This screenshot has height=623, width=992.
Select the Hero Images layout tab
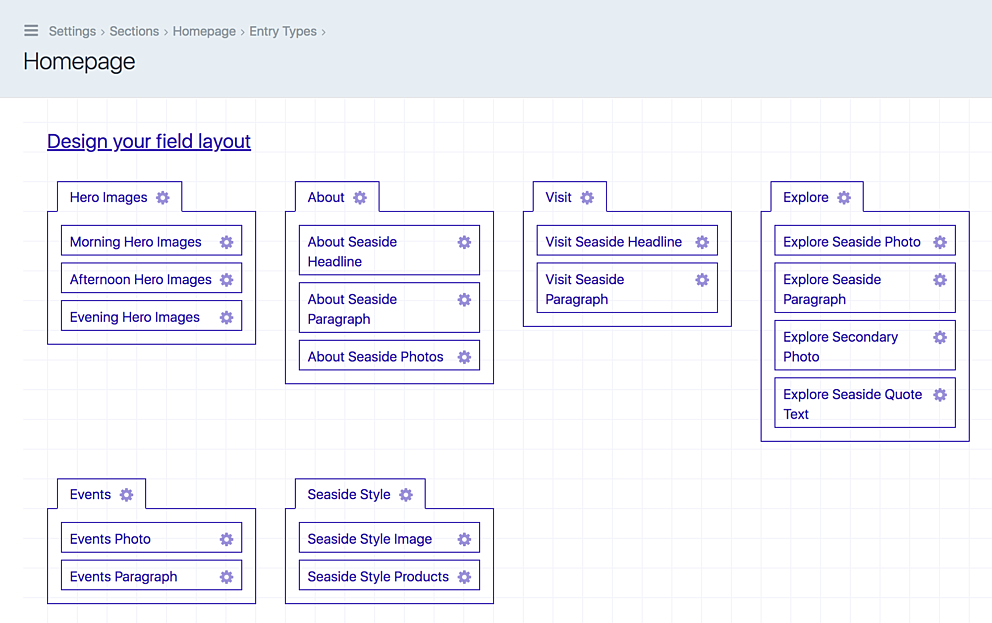(120, 197)
